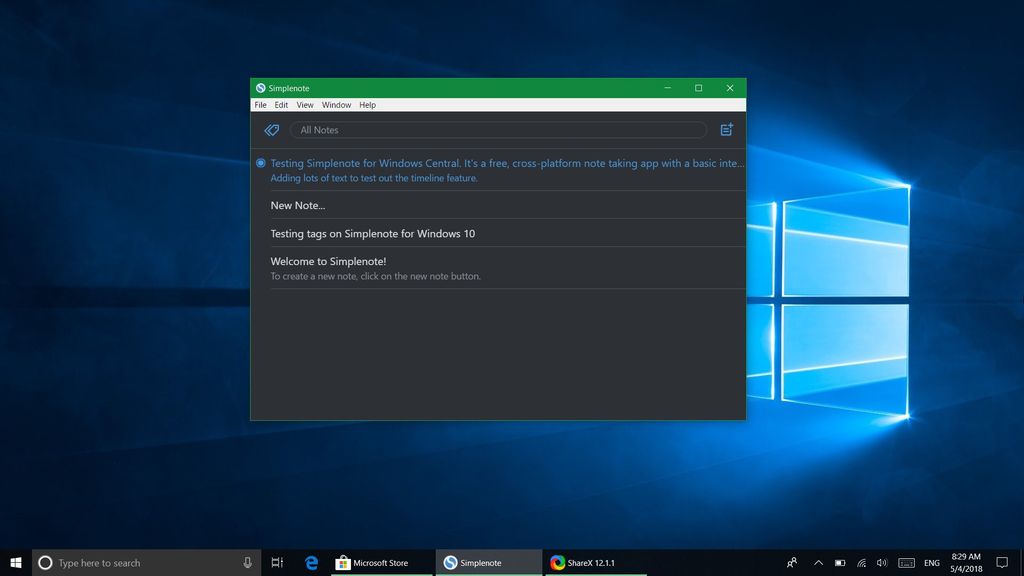1024x576 pixels.
Task: Launch Microsoft Edge from the taskbar
Action: [311, 562]
